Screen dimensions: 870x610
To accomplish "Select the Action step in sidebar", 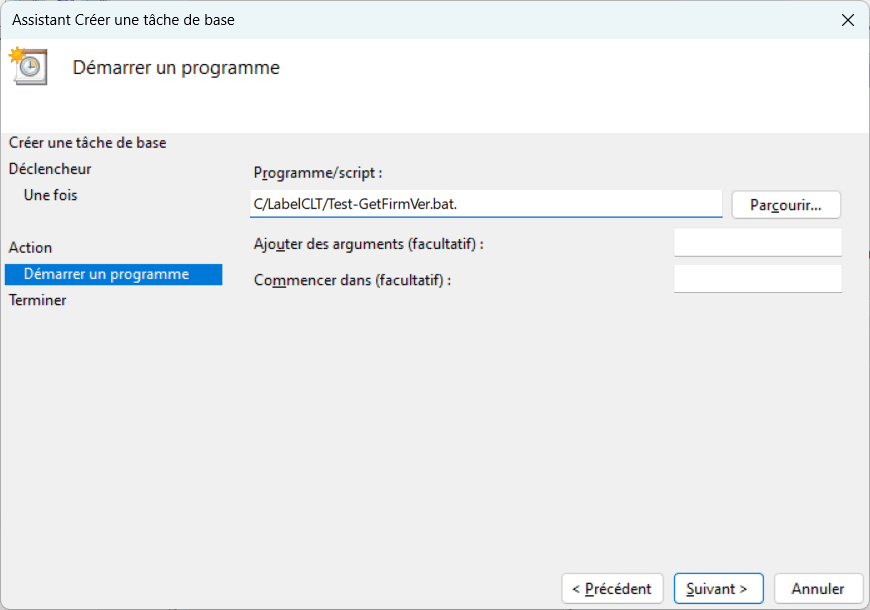I will click(31, 247).
